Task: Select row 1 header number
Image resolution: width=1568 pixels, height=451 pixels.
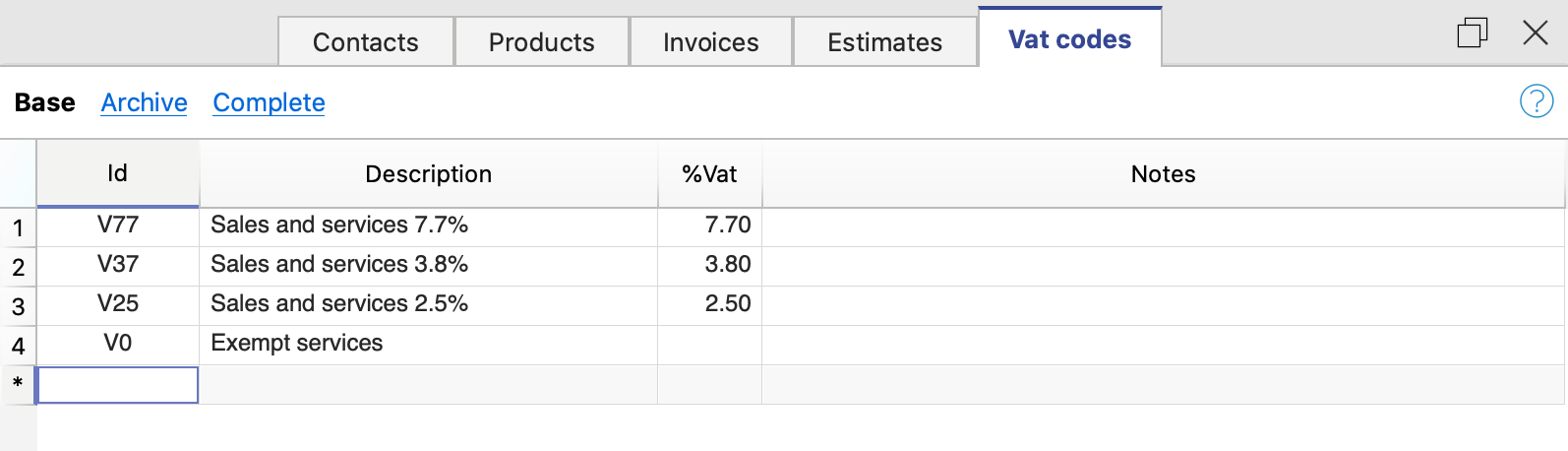Action: (x=18, y=228)
